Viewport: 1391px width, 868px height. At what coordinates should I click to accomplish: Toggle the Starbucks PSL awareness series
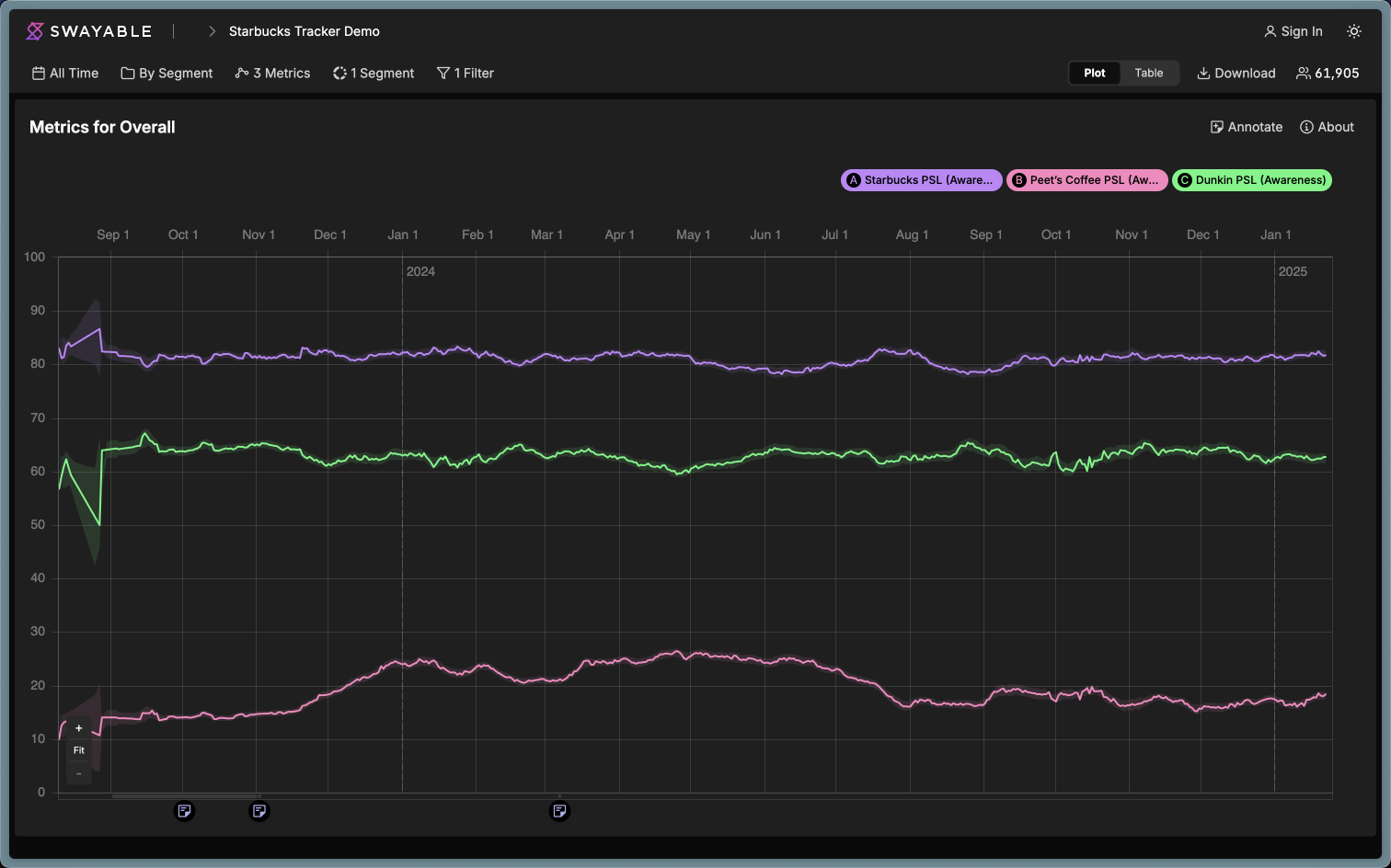(x=921, y=180)
